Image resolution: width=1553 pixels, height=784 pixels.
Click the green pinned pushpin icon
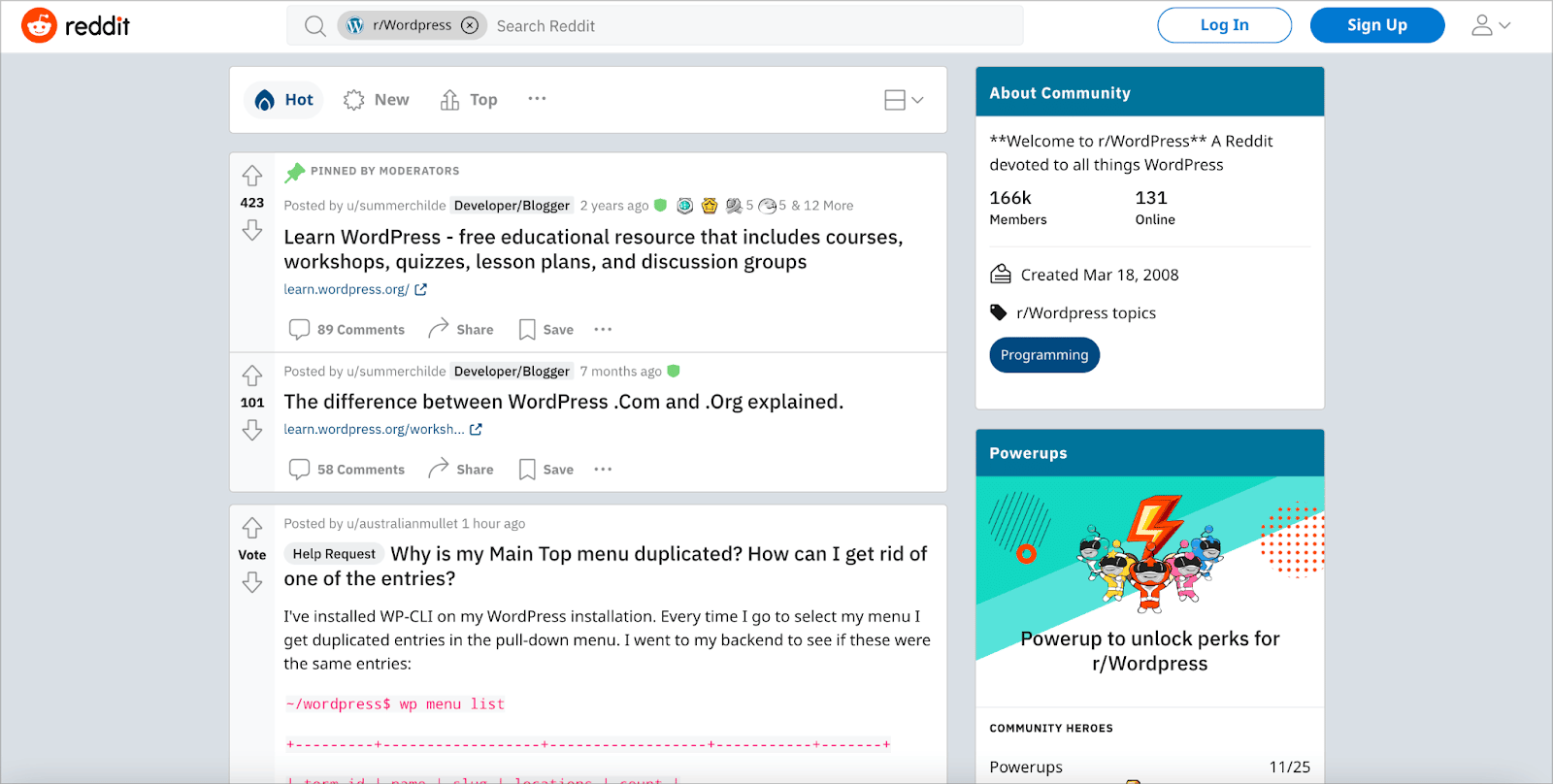point(295,173)
